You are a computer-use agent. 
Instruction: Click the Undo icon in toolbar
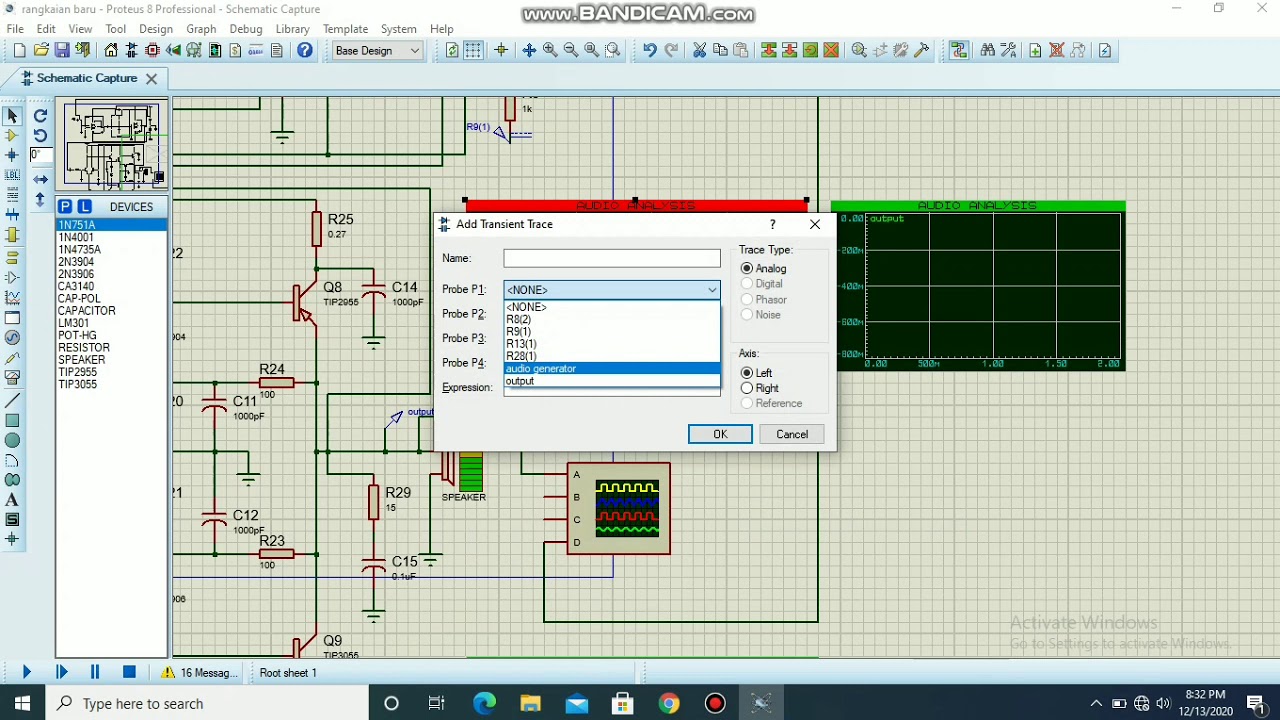650,50
